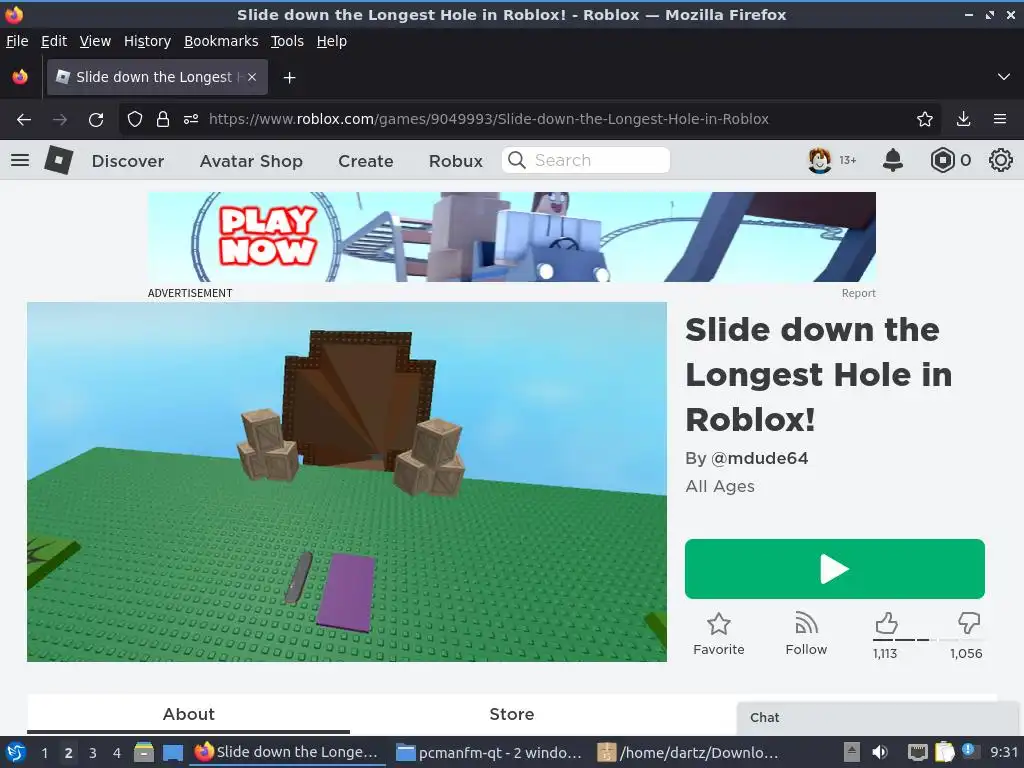Screen dimensions: 1024x768
Task: Switch to /home/dartz/Downloads taskbar window
Action: coord(689,752)
